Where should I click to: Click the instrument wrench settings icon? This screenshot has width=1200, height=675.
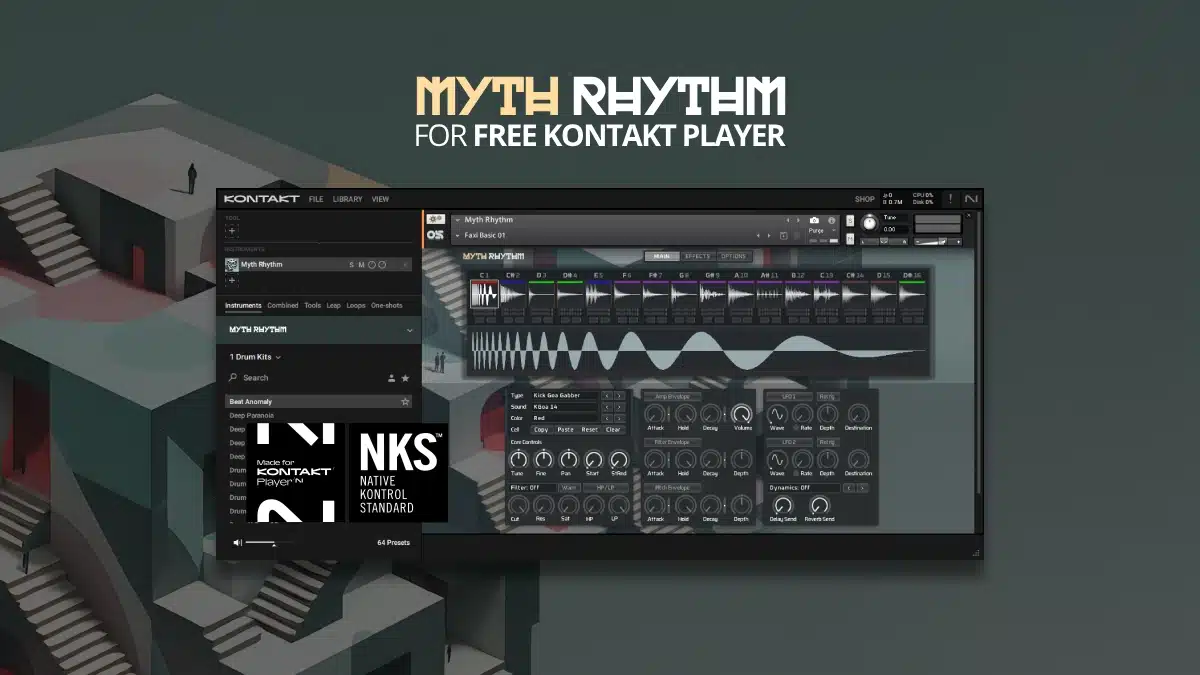[435, 219]
